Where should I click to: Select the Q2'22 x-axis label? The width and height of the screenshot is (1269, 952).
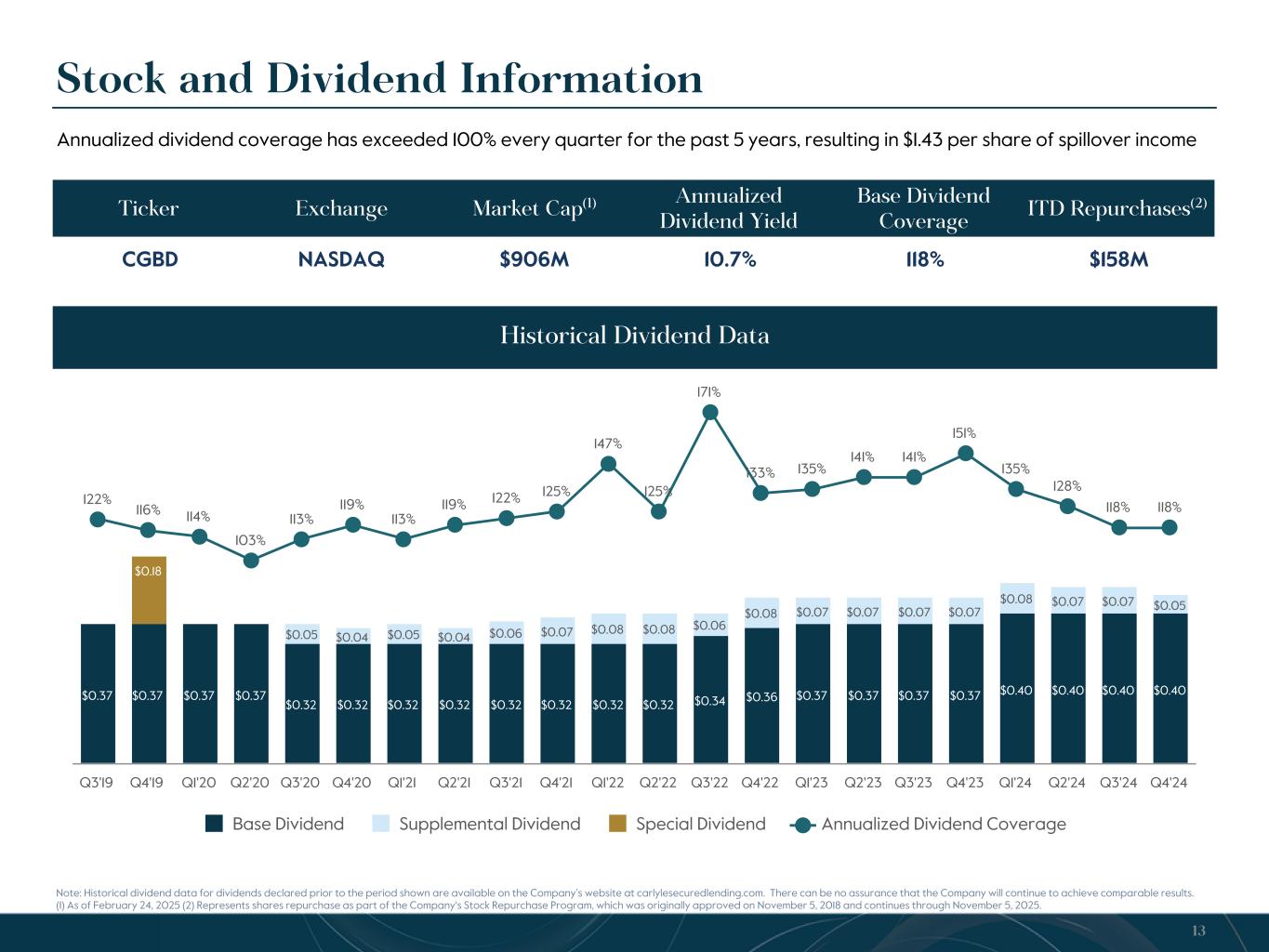click(x=659, y=783)
